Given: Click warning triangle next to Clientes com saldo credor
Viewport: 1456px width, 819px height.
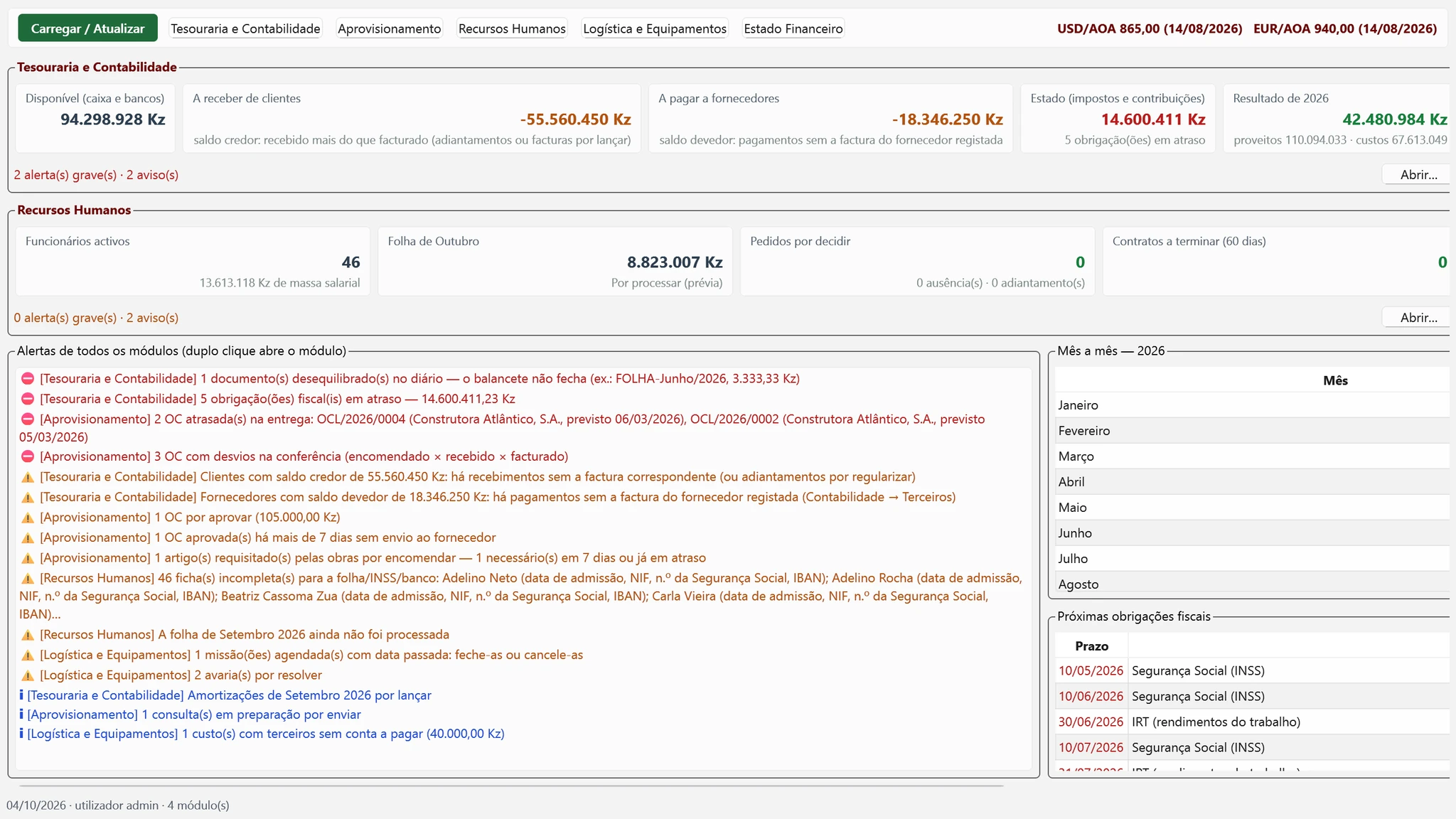Looking at the screenshot, I should (x=28, y=477).
